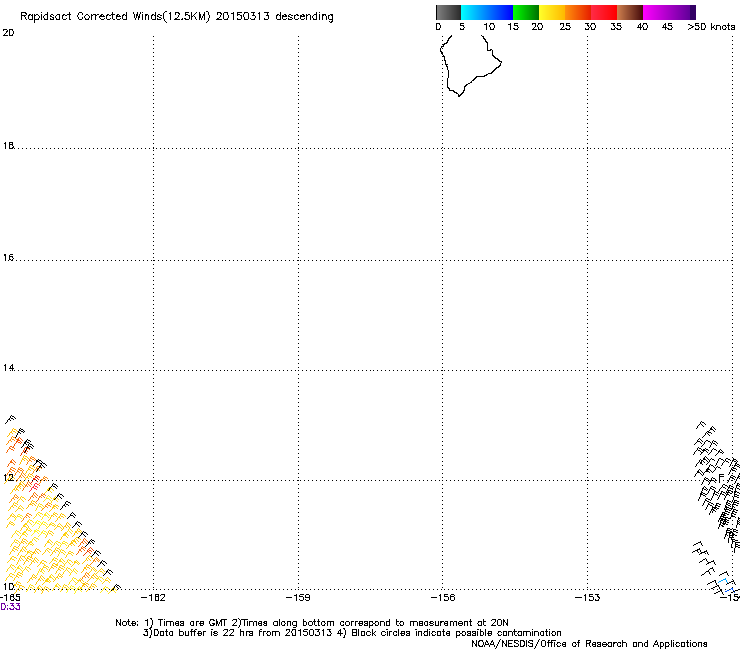This screenshot has width=740, height=650.
Task: Click the cyan-blue 5-15 knots color band
Action: tap(487, 12)
